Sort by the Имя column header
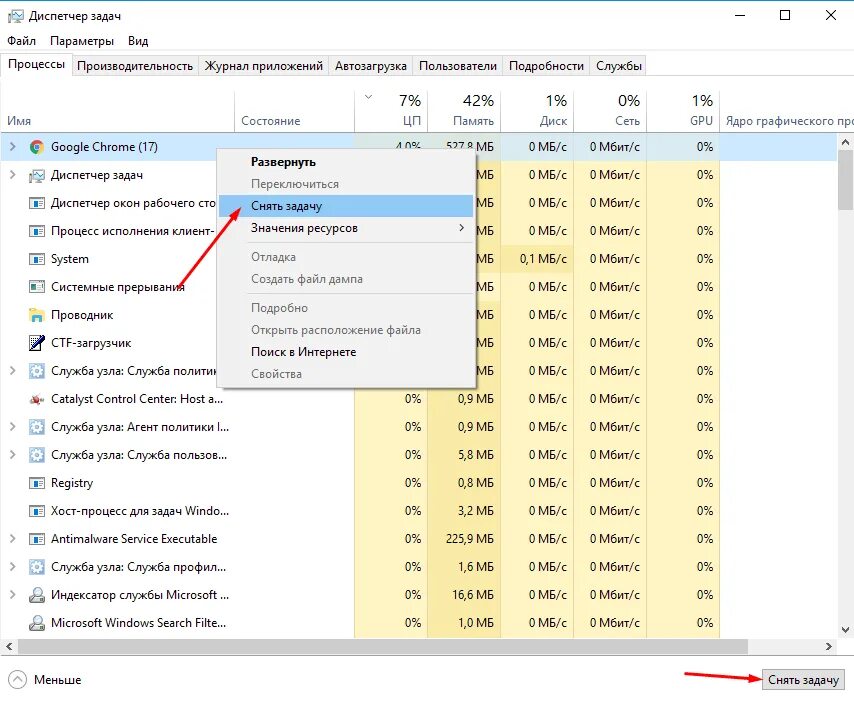 (x=117, y=111)
